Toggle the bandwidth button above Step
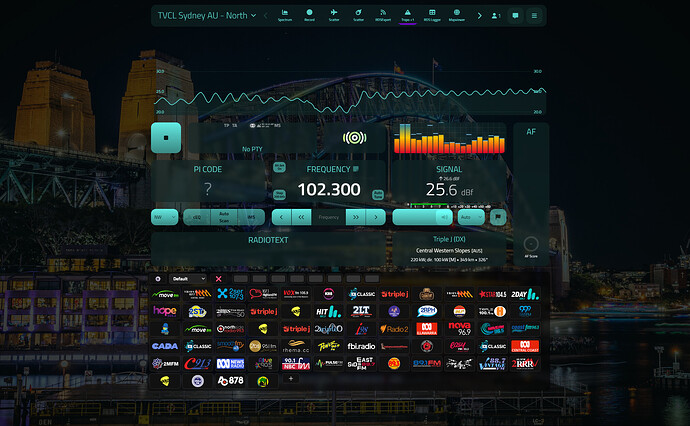690x426 pixels. click(x=279, y=167)
